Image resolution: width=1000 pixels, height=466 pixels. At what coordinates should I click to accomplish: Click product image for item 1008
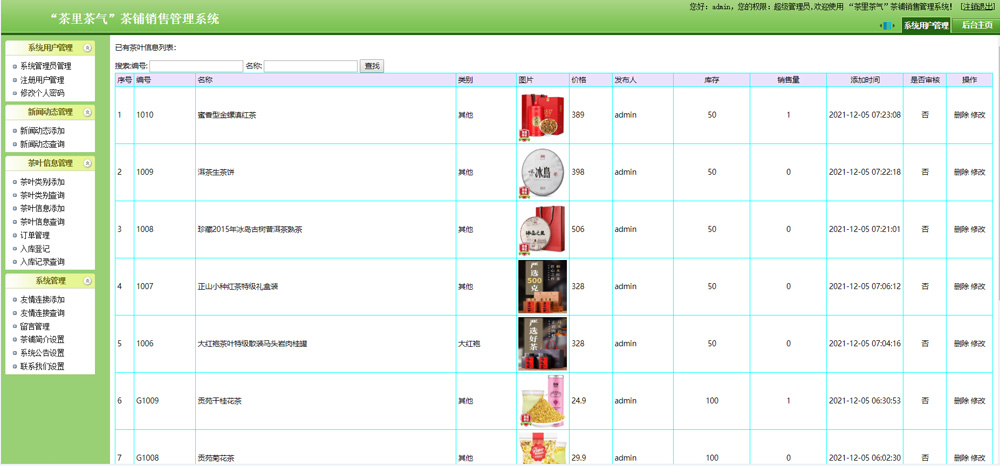coord(542,229)
